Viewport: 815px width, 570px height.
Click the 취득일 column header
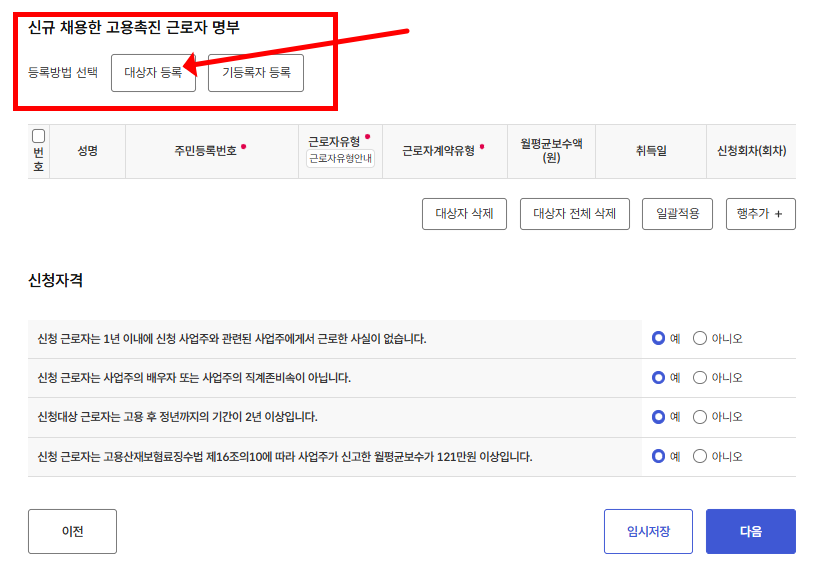651,151
